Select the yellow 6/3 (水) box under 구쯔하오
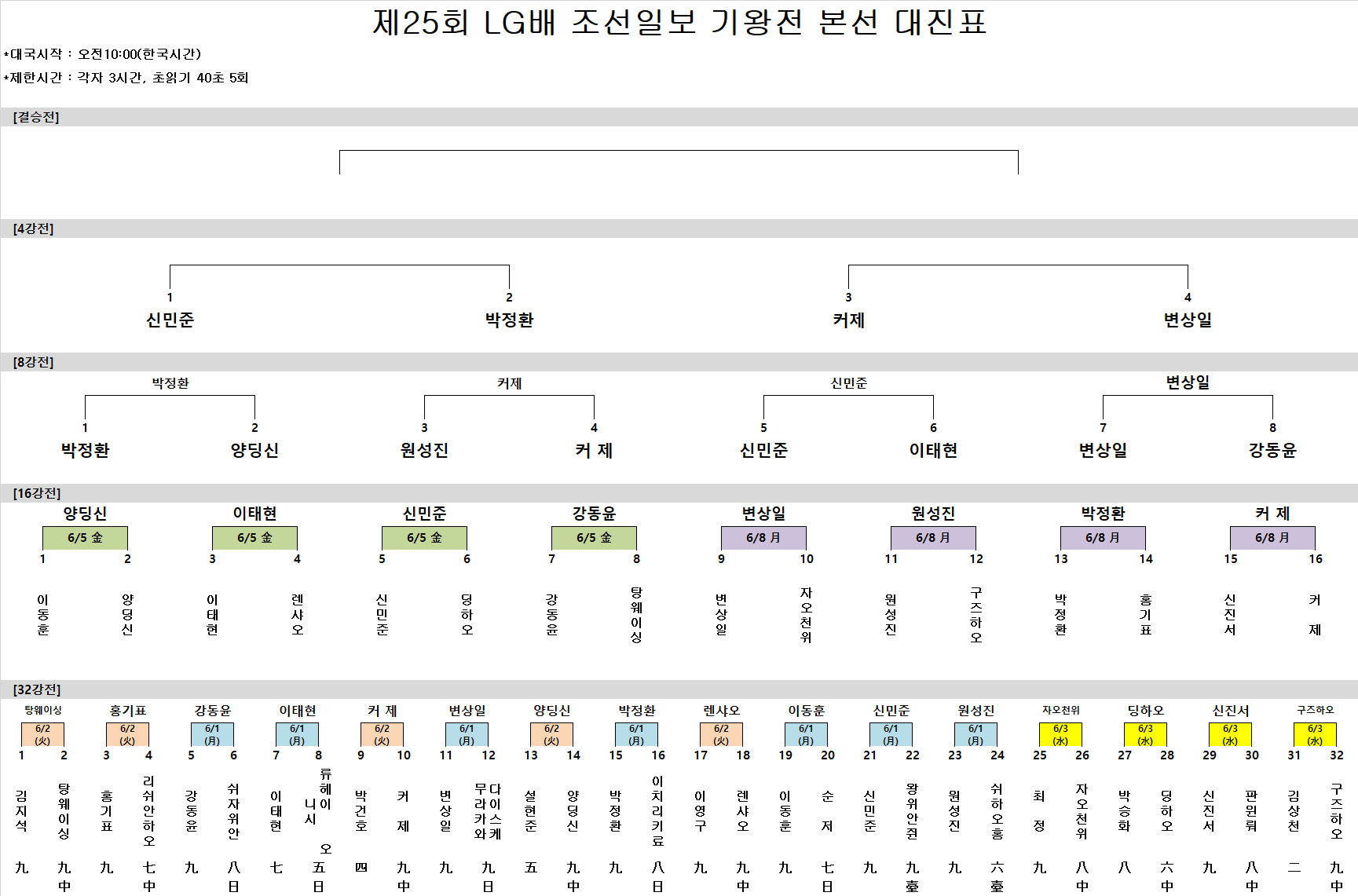This screenshot has height=896, width=1358. pos(1315,735)
